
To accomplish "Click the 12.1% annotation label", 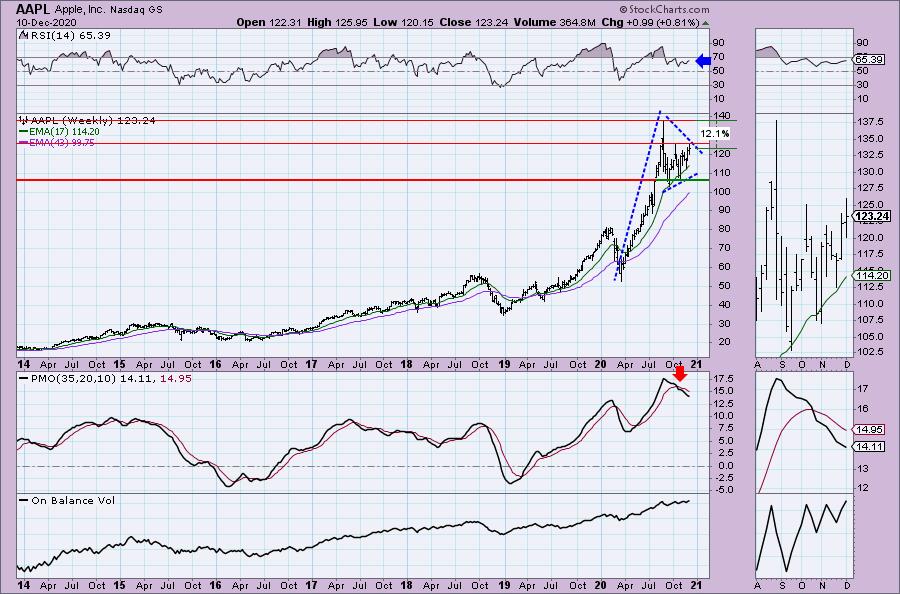I will [x=715, y=133].
